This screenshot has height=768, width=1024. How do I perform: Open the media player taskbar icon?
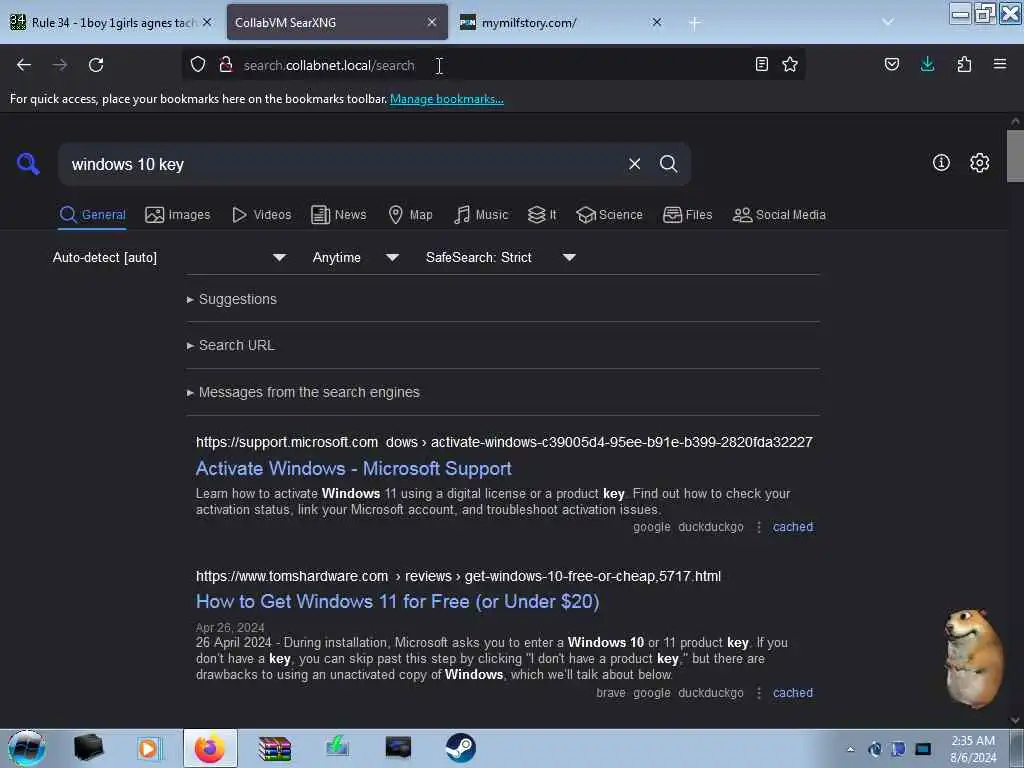coord(149,748)
